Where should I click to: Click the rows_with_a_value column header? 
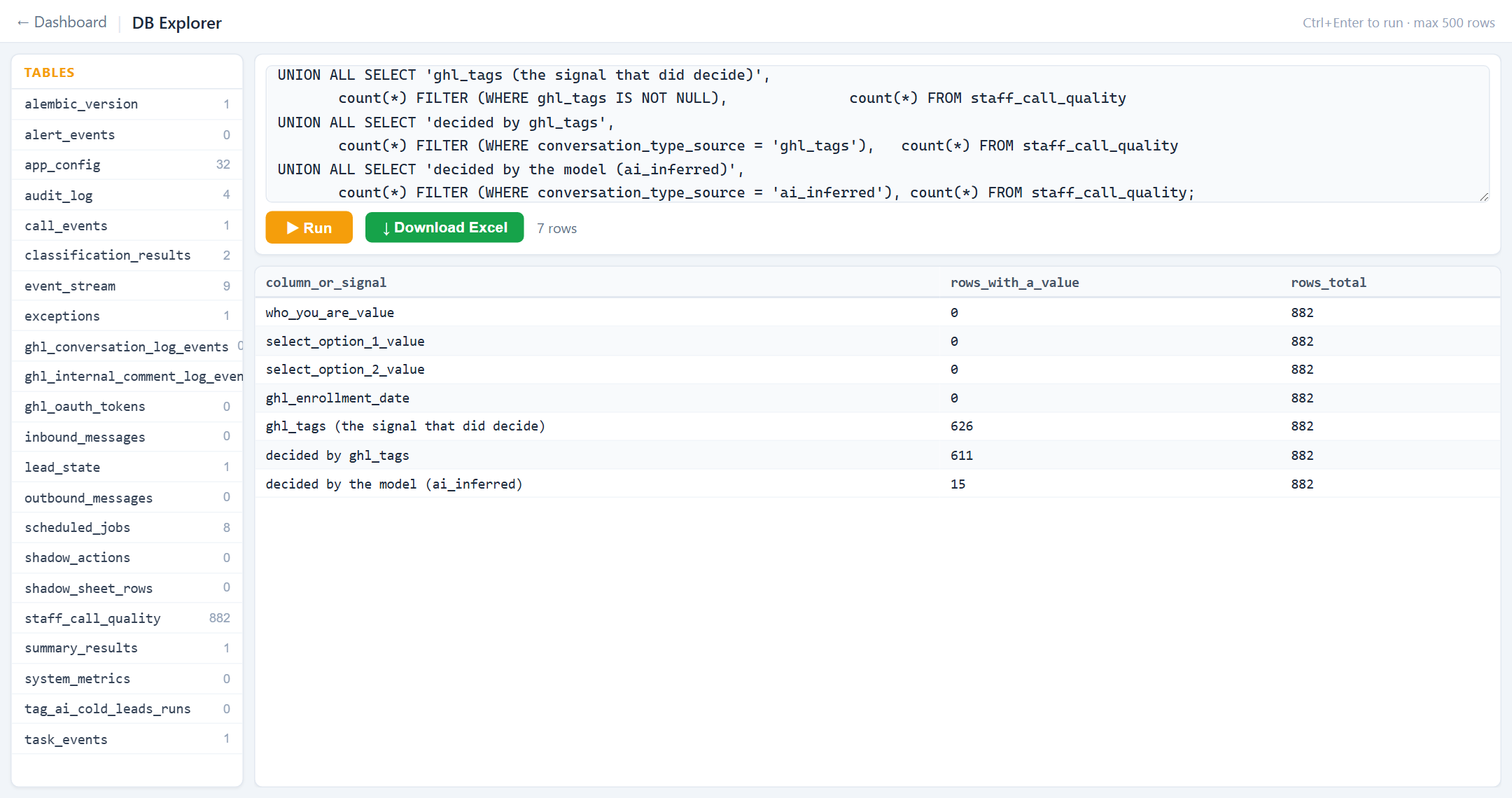[x=1014, y=283]
